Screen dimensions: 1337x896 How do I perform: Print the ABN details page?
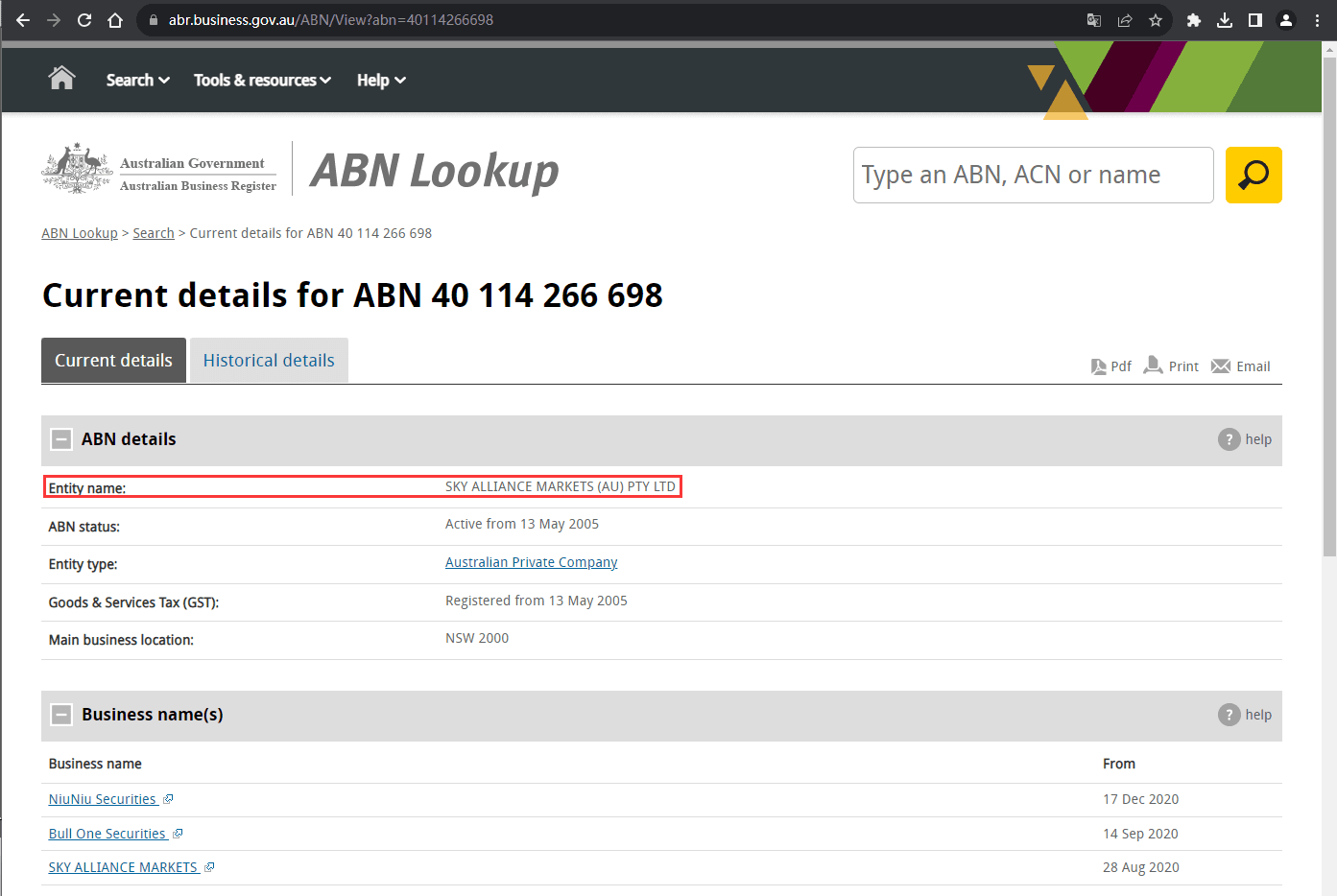1171,365
